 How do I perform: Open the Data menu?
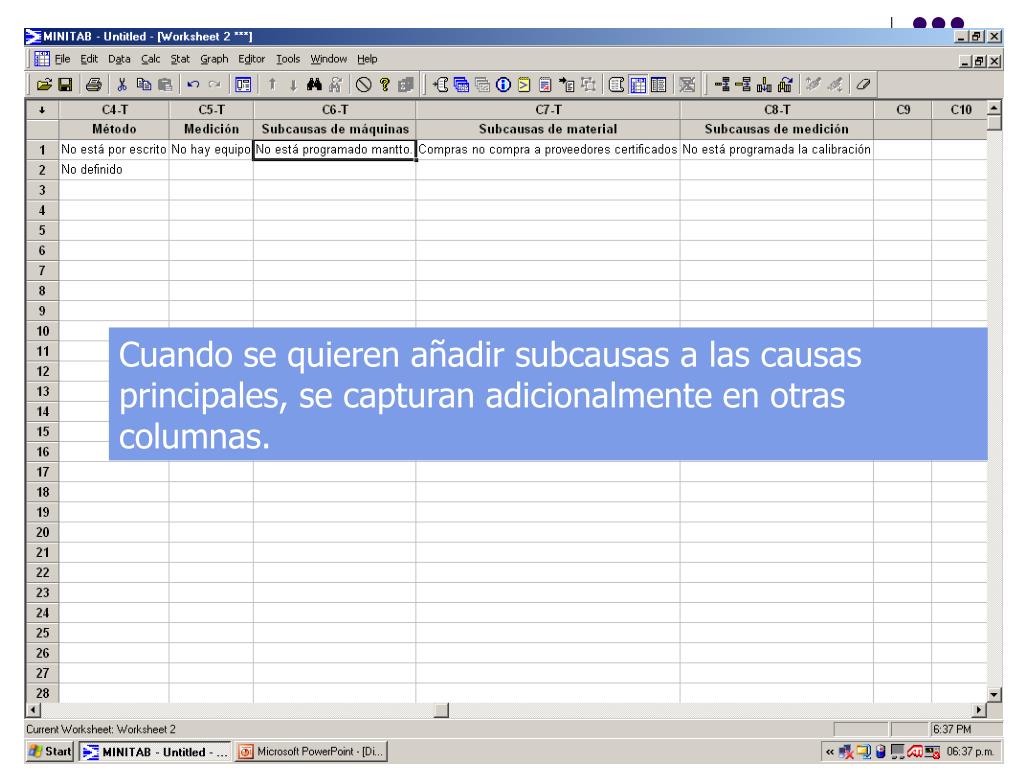tap(120, 59)
